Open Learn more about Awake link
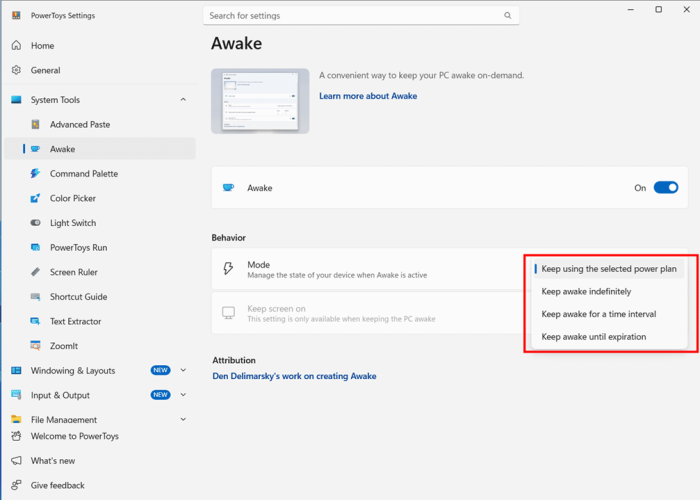 click(x=368, y=96)
